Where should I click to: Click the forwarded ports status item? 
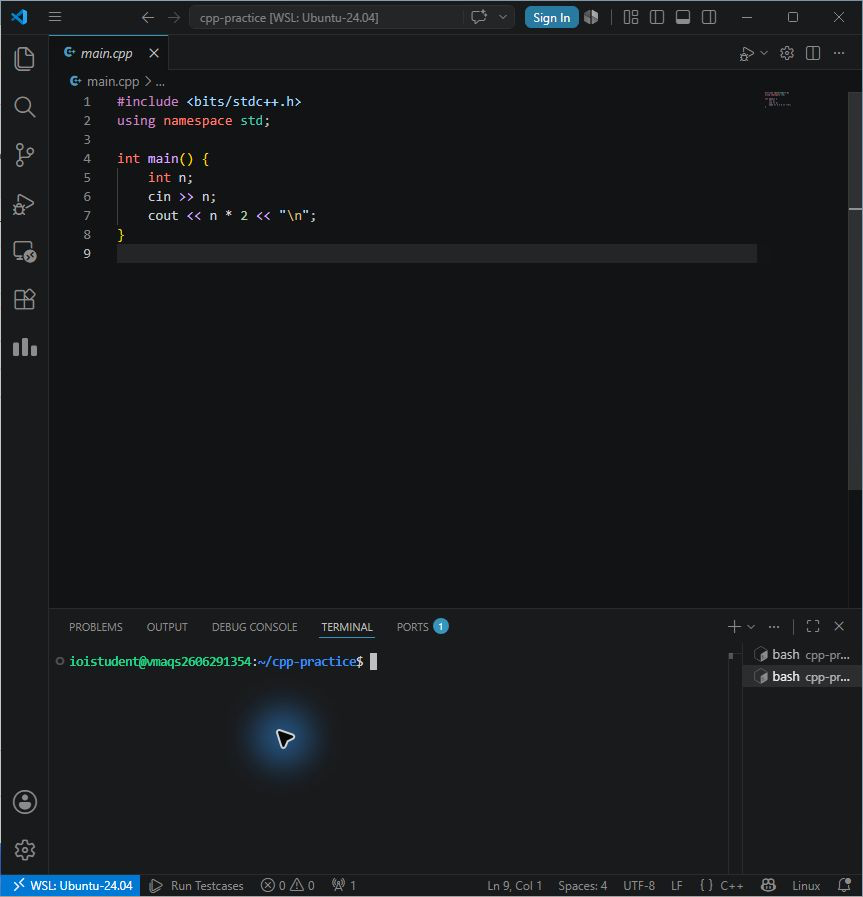[x=344, y=886]
